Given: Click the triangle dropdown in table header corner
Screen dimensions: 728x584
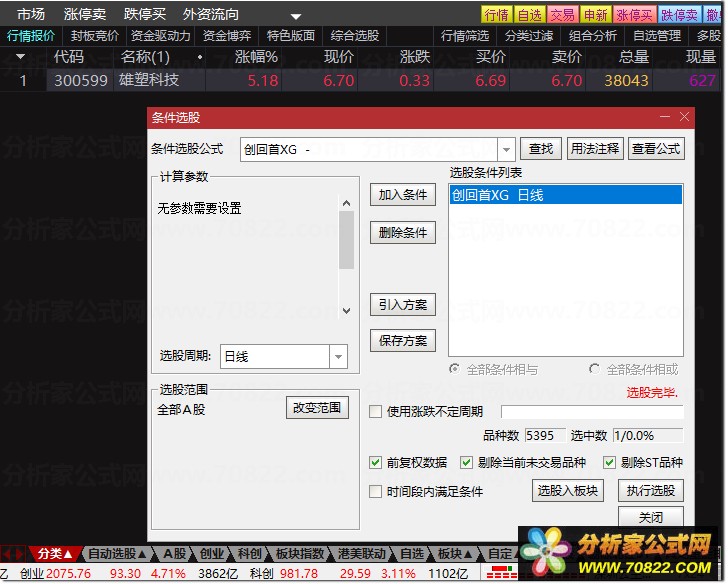Looking at the screenshot, I should 20,57.
